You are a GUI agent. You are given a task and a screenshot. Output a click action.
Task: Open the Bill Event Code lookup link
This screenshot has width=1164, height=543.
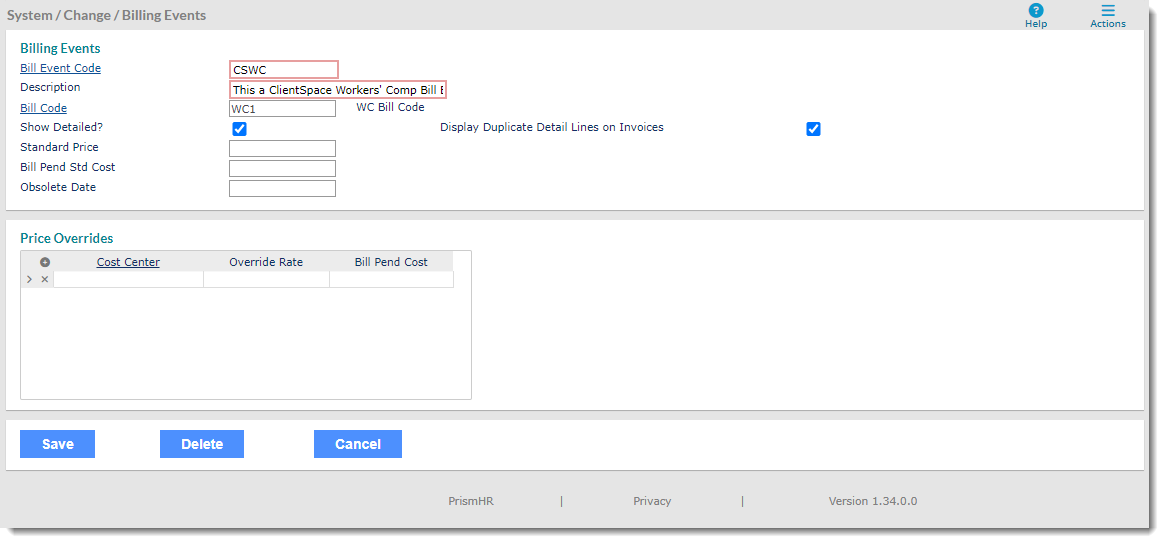(x=60, y=68)
